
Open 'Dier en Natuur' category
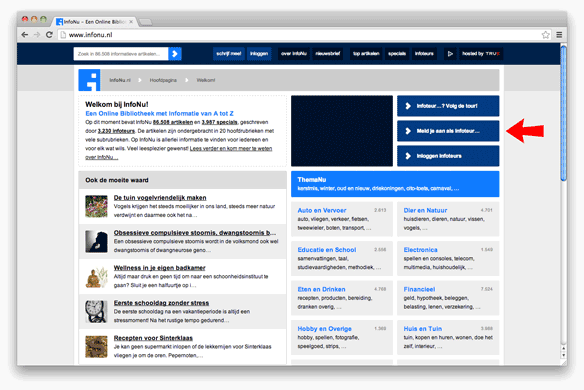(425, 210)
